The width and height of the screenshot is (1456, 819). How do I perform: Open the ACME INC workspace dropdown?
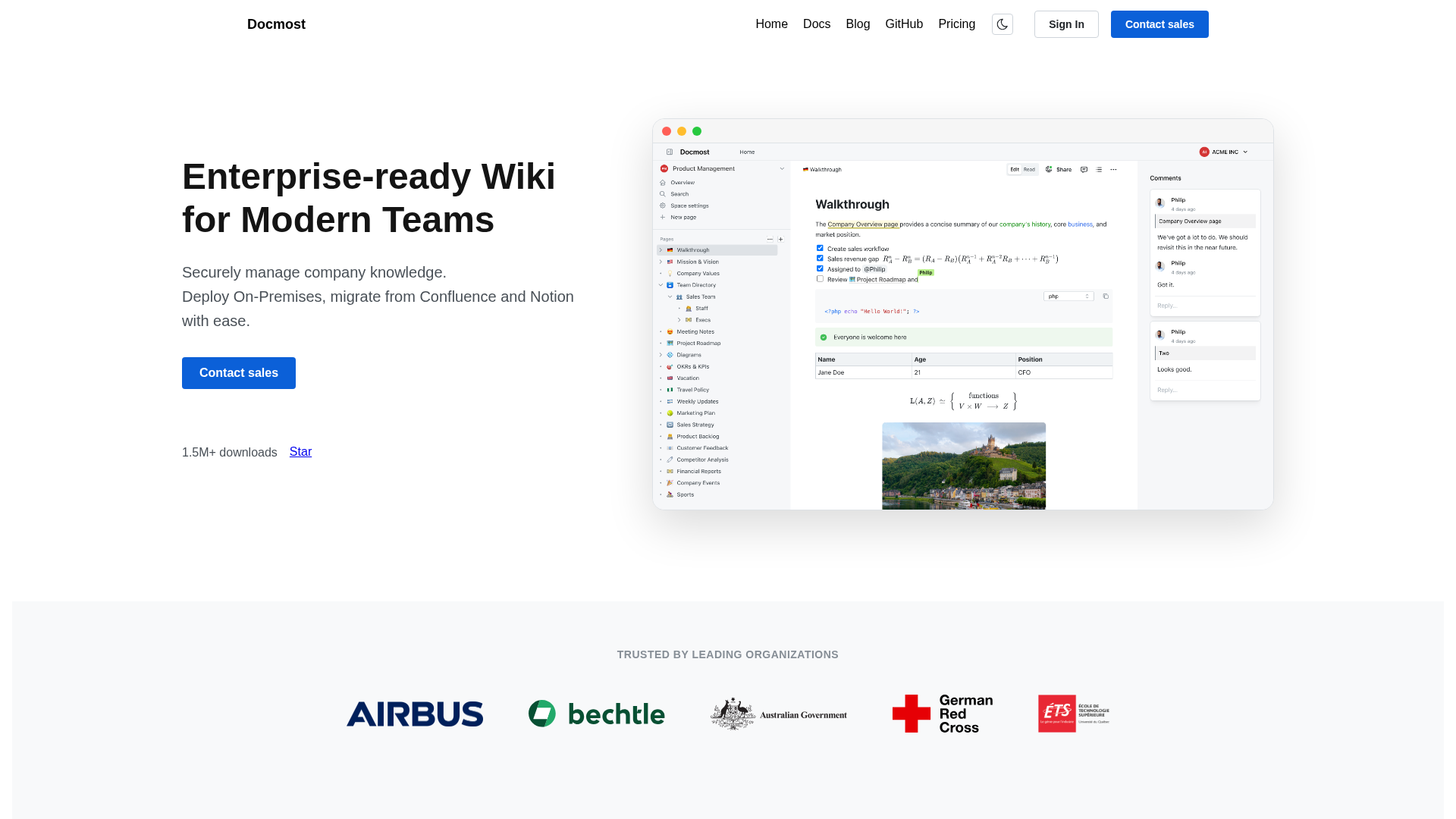pos(1224,152)
